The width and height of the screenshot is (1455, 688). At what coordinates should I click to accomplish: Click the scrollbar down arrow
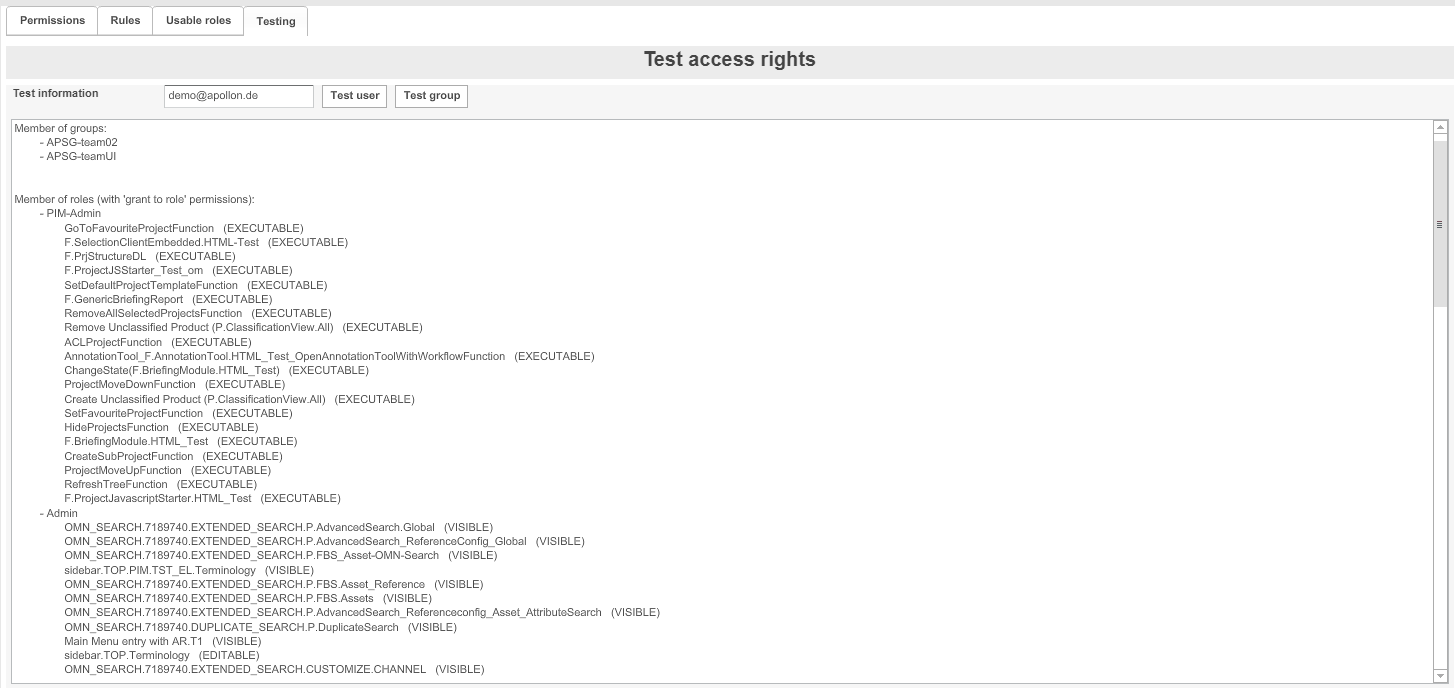(1440, 675)
